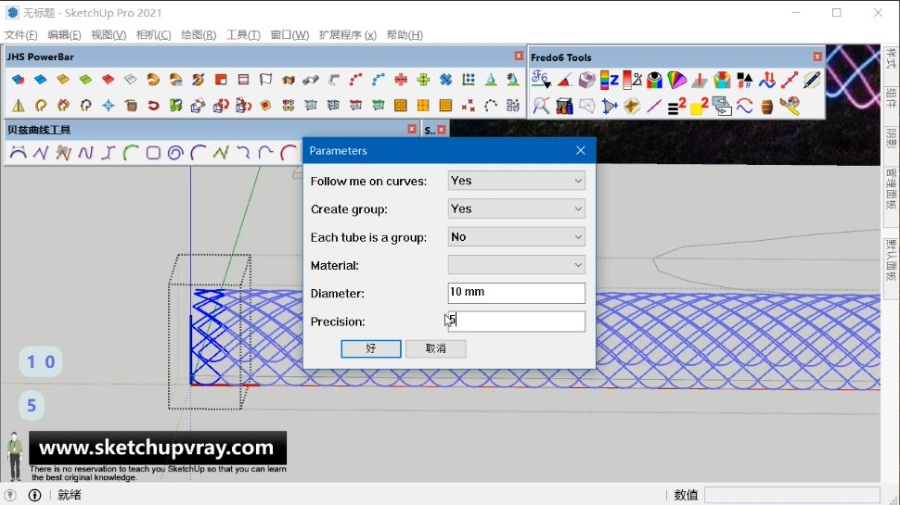Expand the Each tube is a group dropdown
Viewport: 900px width, 505px height.
516,237
